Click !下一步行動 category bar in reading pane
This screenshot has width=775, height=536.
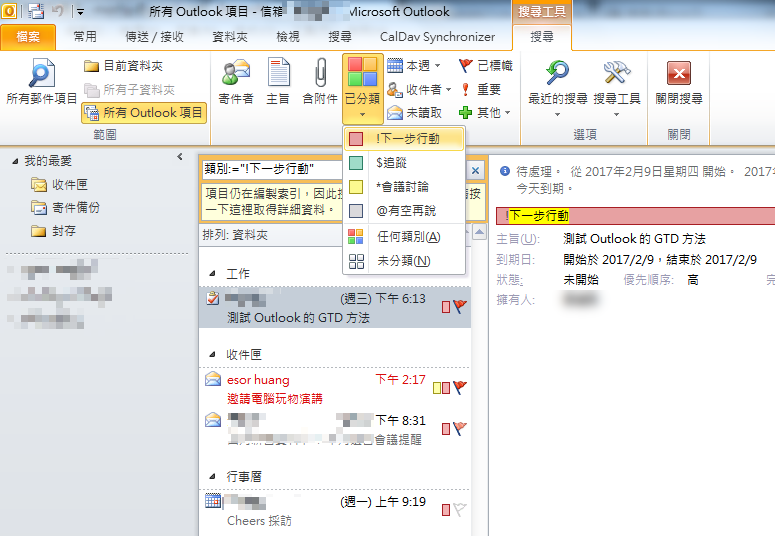pos(635,216)
